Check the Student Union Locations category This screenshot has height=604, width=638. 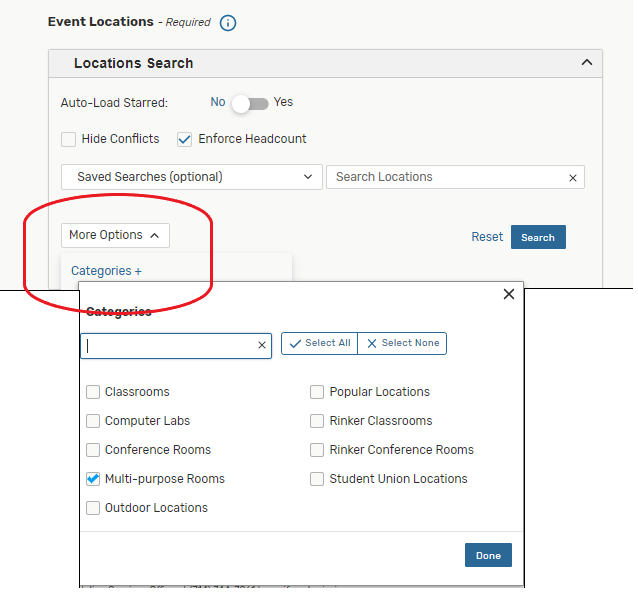click(317, 479)
